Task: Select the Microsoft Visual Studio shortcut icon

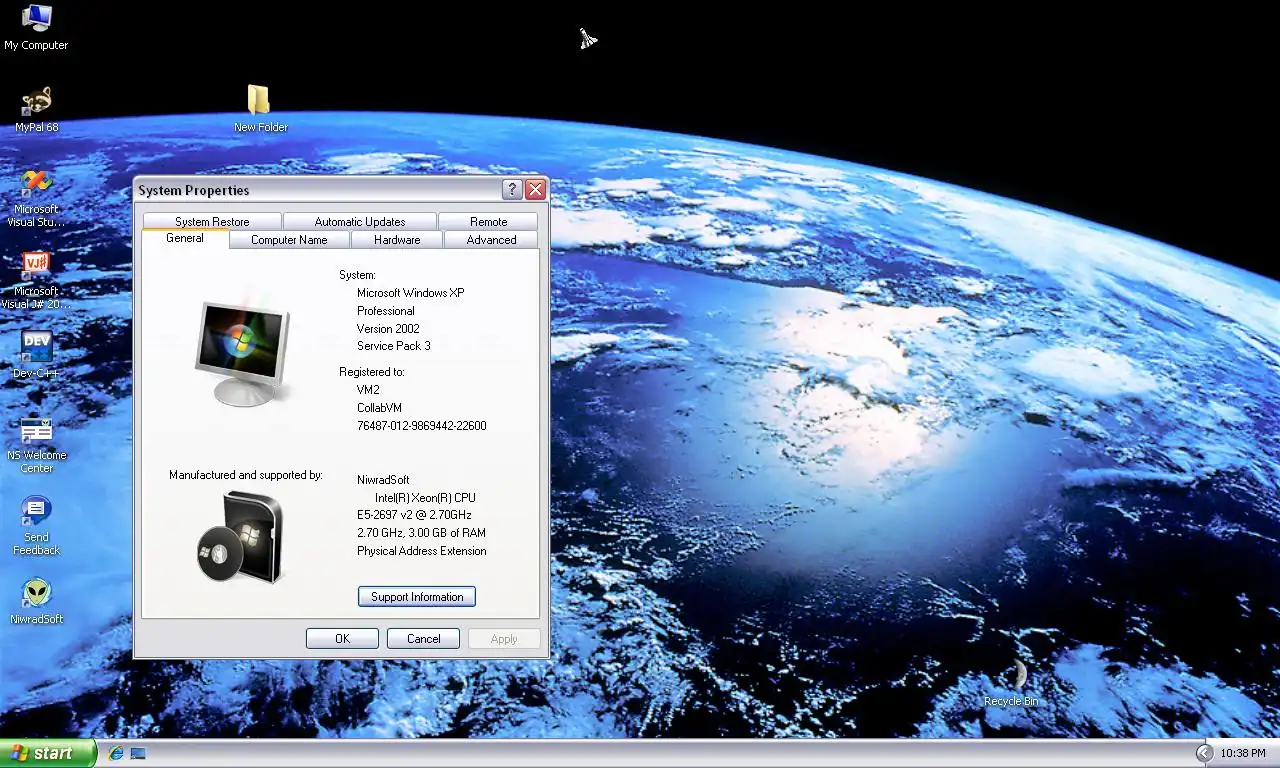Action: (36, 198)
